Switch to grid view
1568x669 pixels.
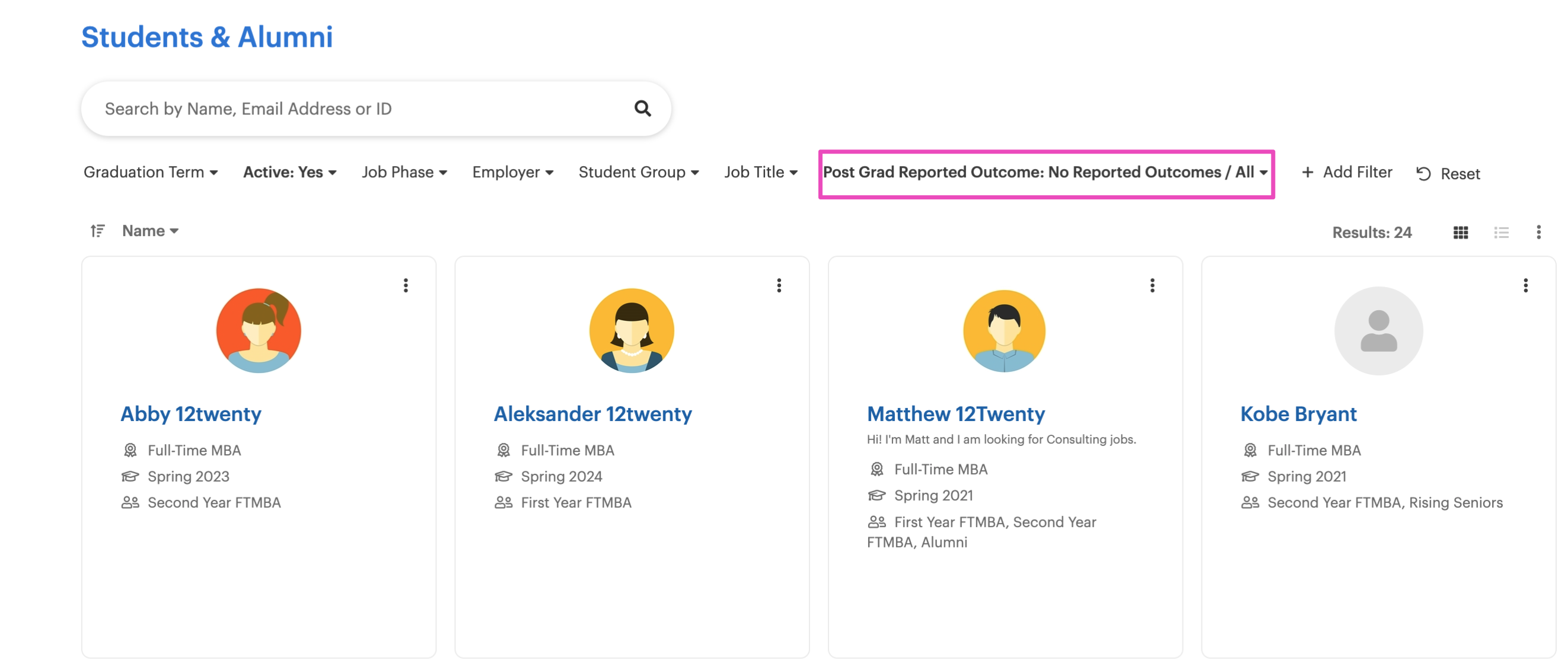tap(1460, 232)
